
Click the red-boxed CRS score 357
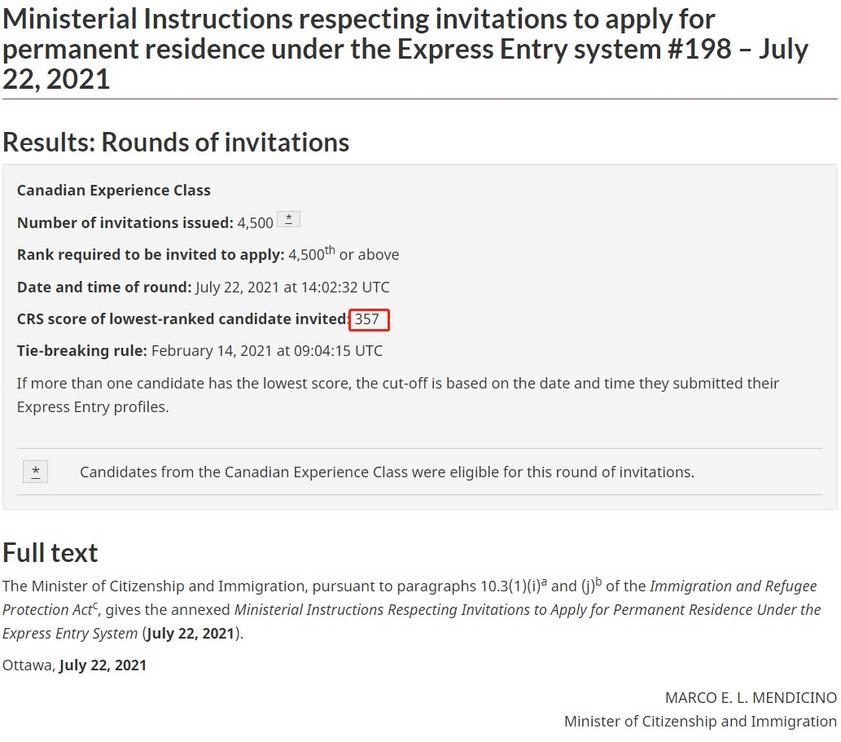tap(369, 320)
